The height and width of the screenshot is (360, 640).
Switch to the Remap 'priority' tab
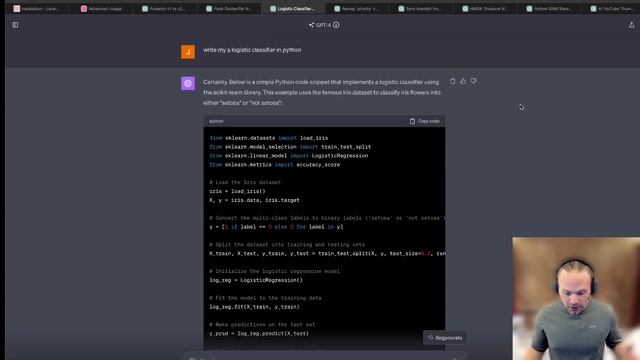point(357,9)
